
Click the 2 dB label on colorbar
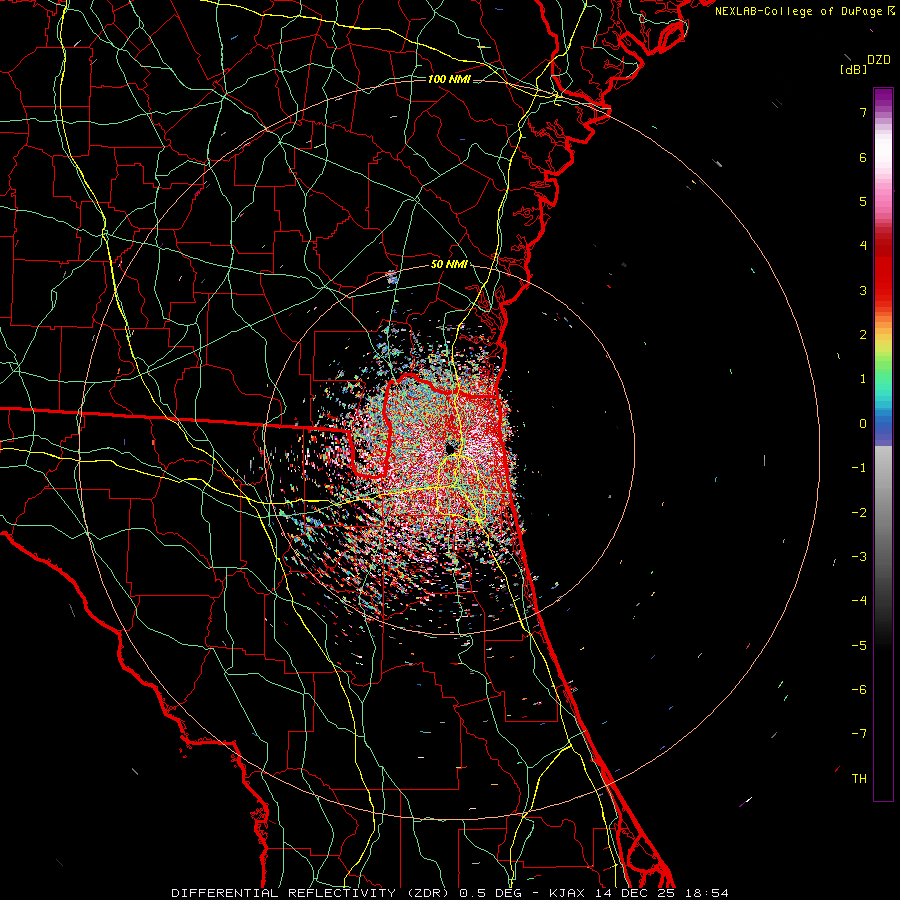863,335
